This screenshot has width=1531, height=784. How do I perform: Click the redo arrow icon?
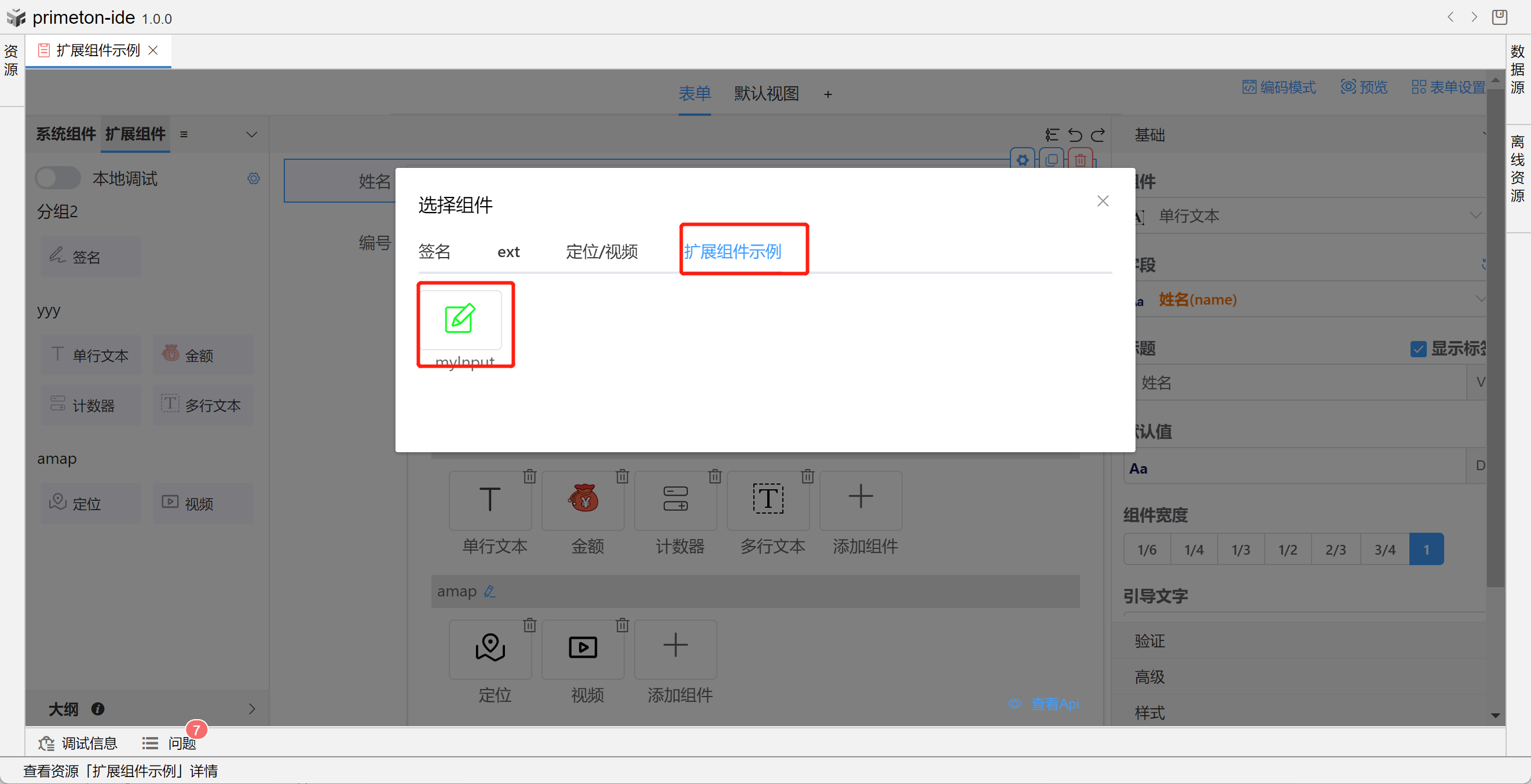pyautogui.click(x=1098, y=135)
